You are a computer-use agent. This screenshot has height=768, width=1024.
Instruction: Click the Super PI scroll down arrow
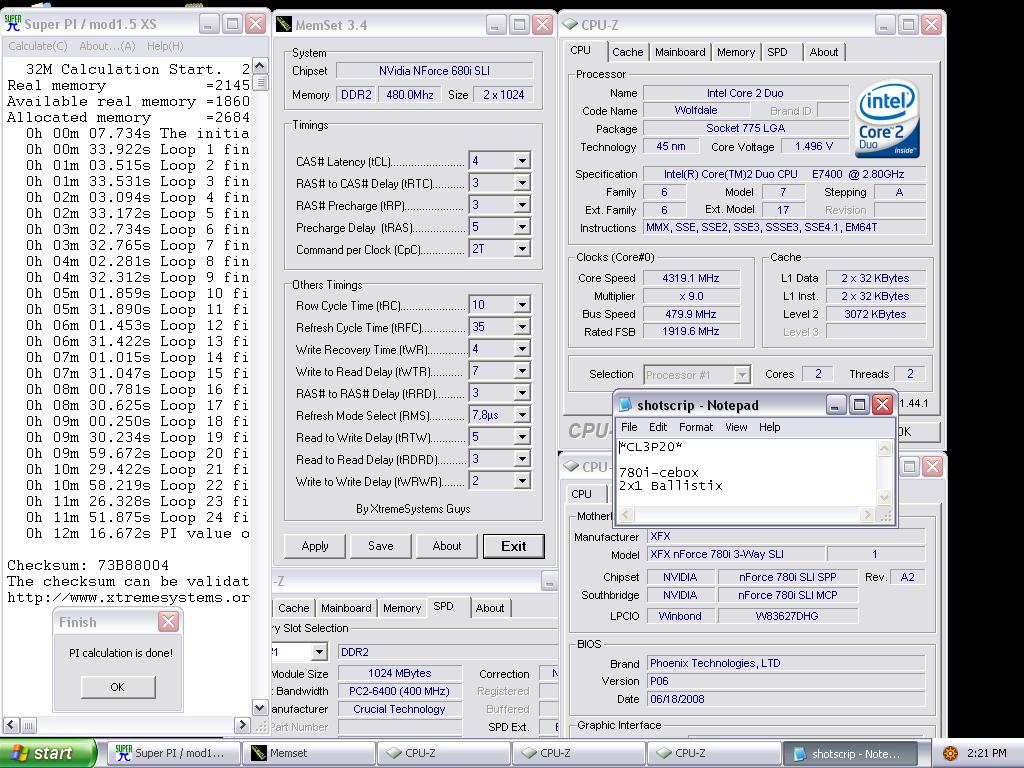[259, 708]
